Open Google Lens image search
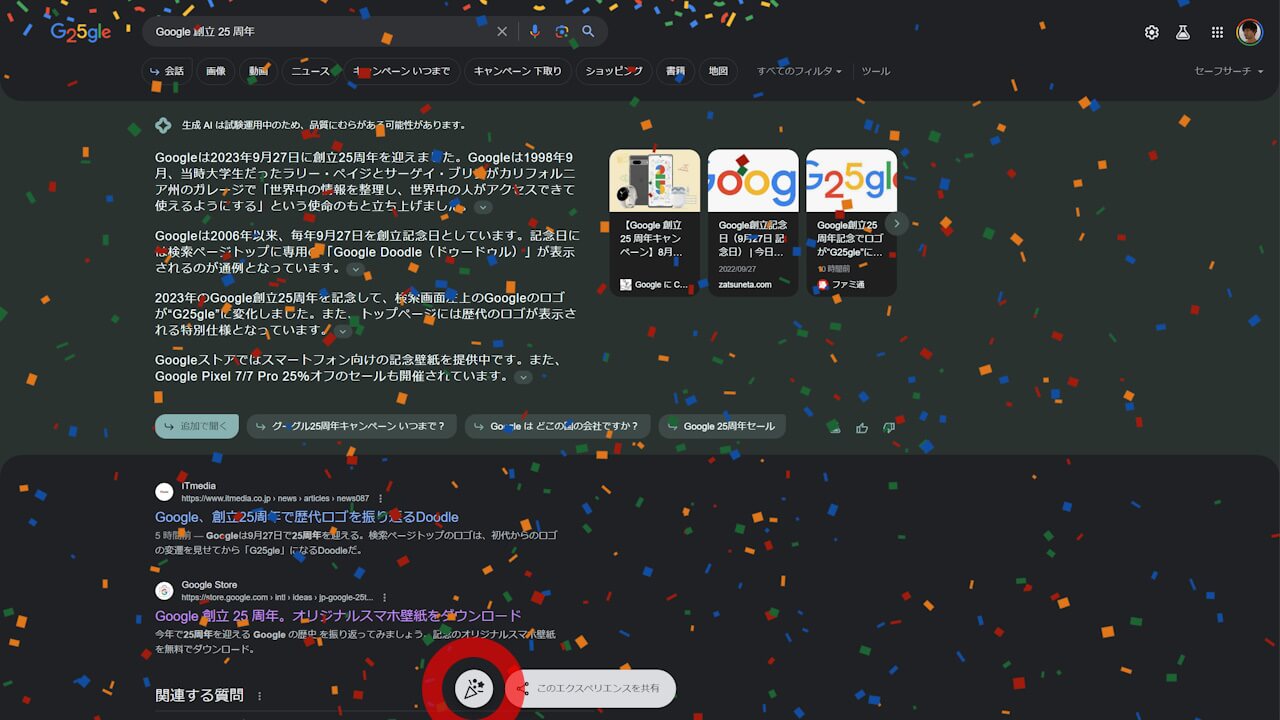 click(562, 31)
